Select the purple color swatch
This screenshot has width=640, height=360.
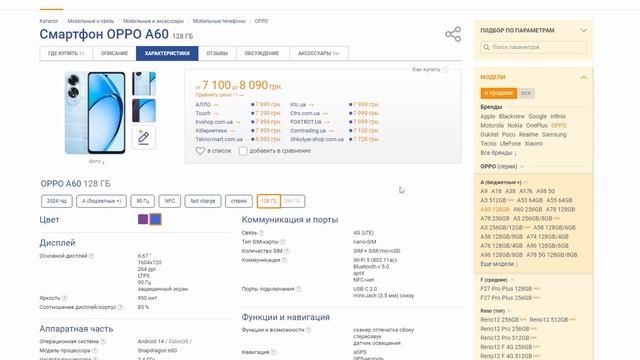coord(143,219)
